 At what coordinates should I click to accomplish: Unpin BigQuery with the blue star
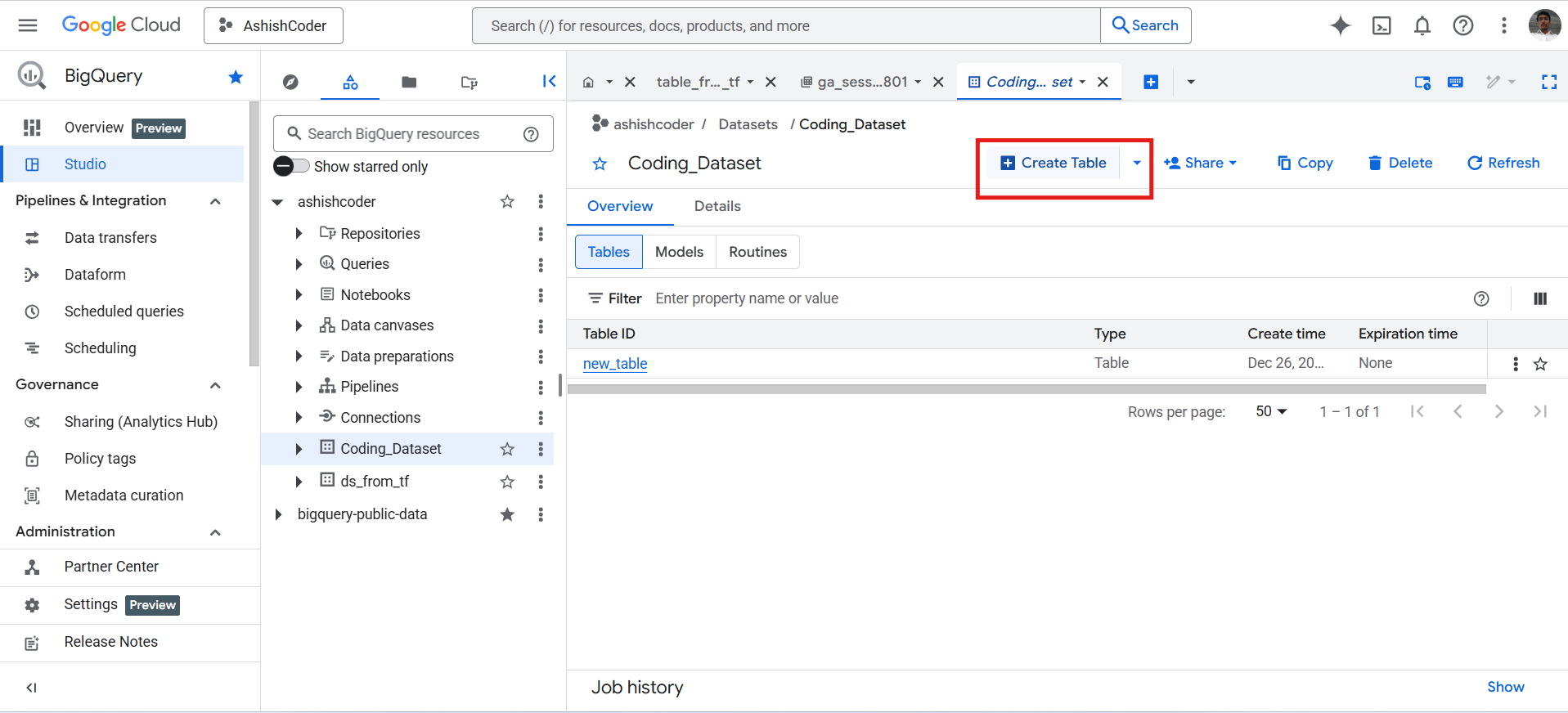click(x=236, y=77)
